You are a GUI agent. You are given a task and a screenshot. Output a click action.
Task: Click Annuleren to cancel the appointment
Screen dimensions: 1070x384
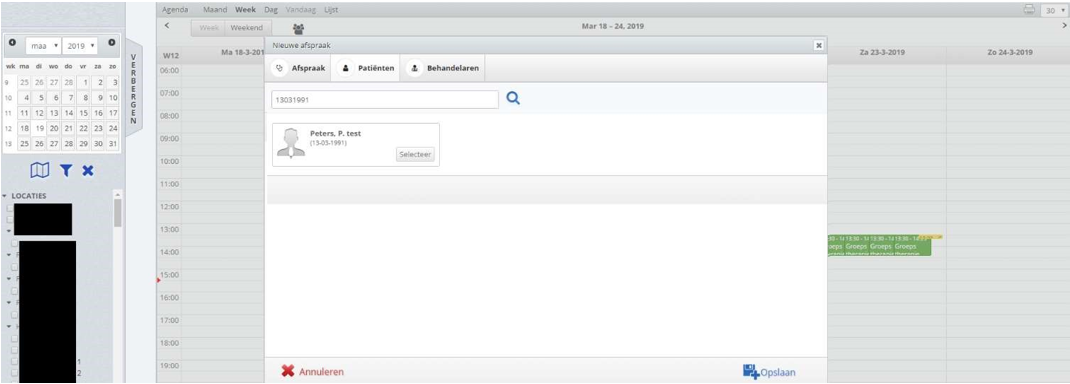[x=313, y=372]
